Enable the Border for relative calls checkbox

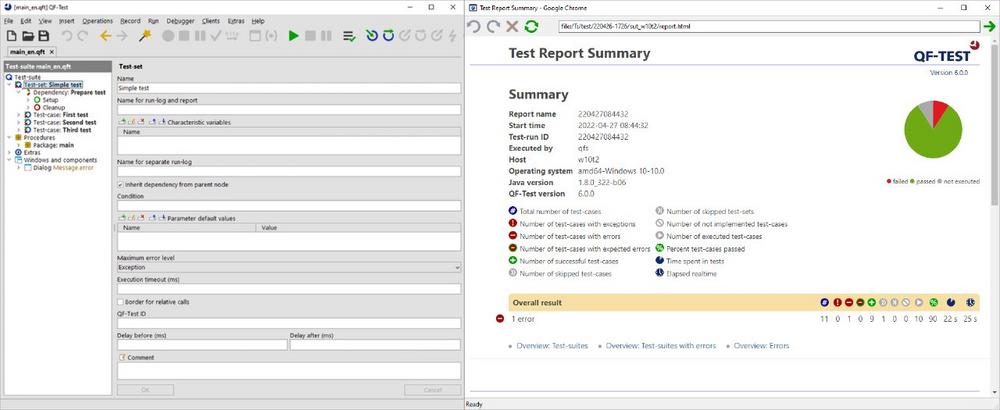click(121, 302)
